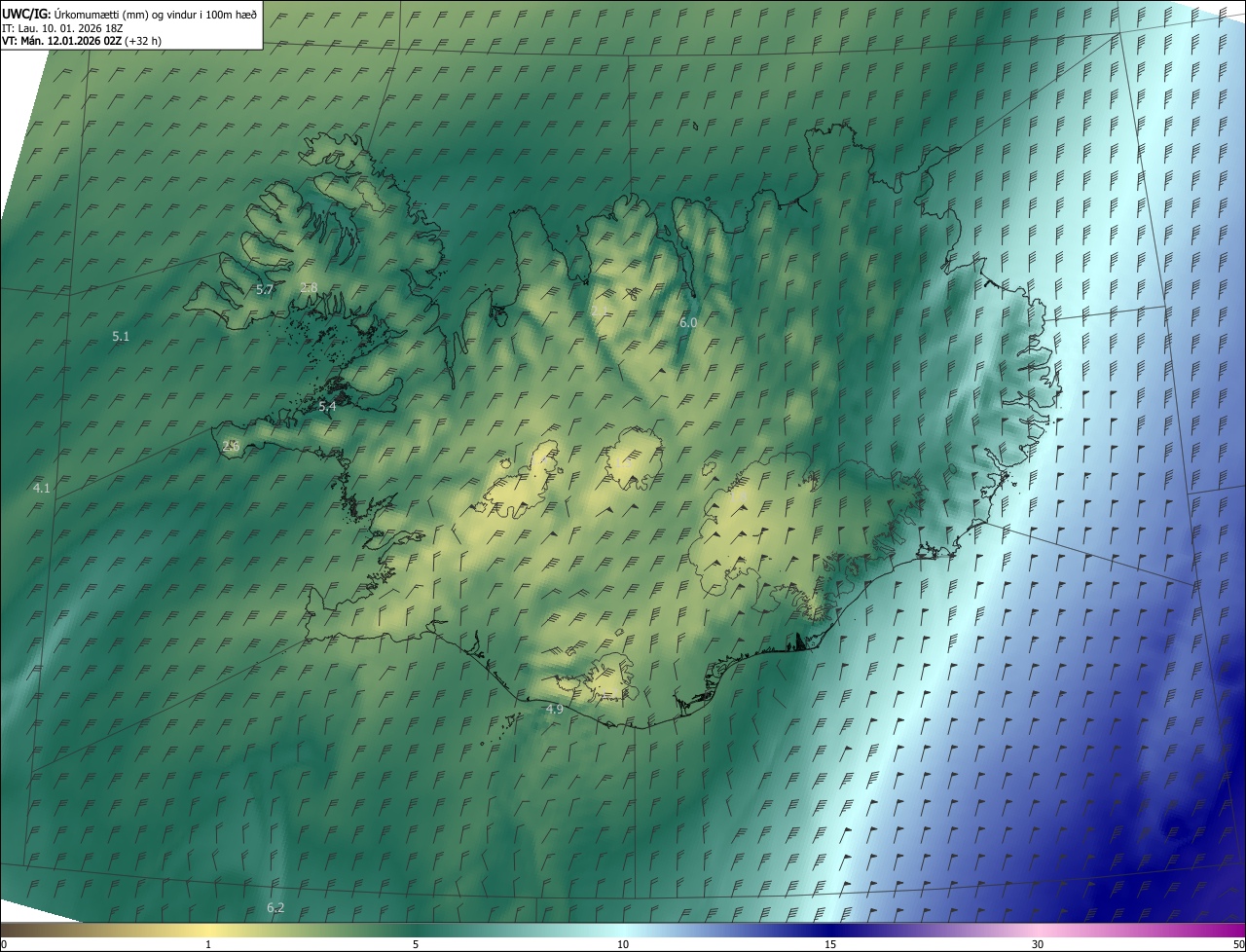
Task: Click the 15 tick label on the color scale
Action: point(830,944)
